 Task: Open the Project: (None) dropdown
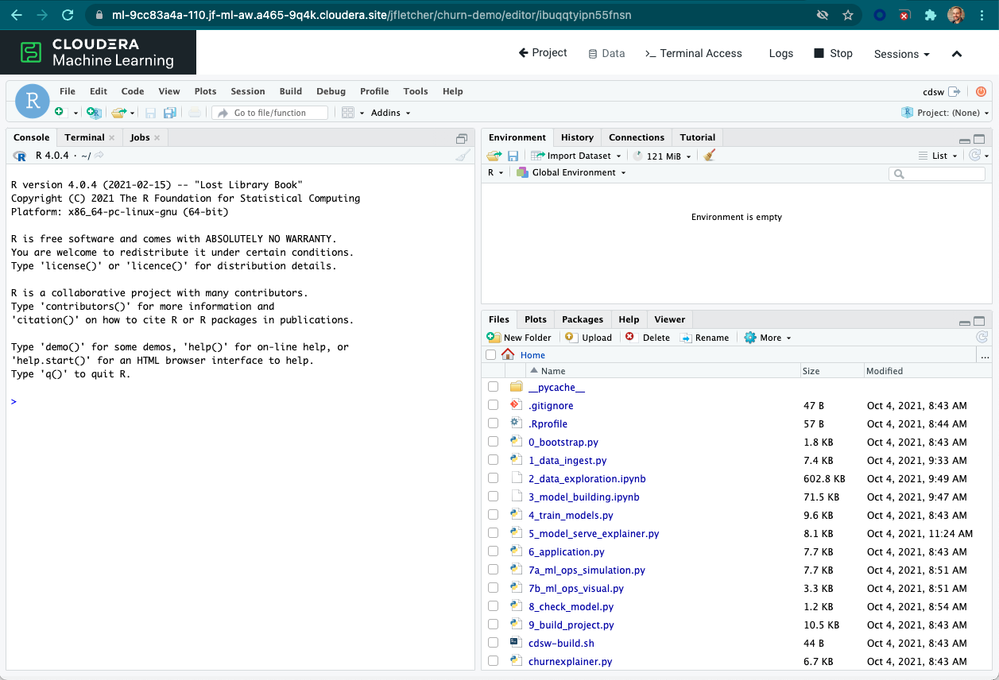945,113
